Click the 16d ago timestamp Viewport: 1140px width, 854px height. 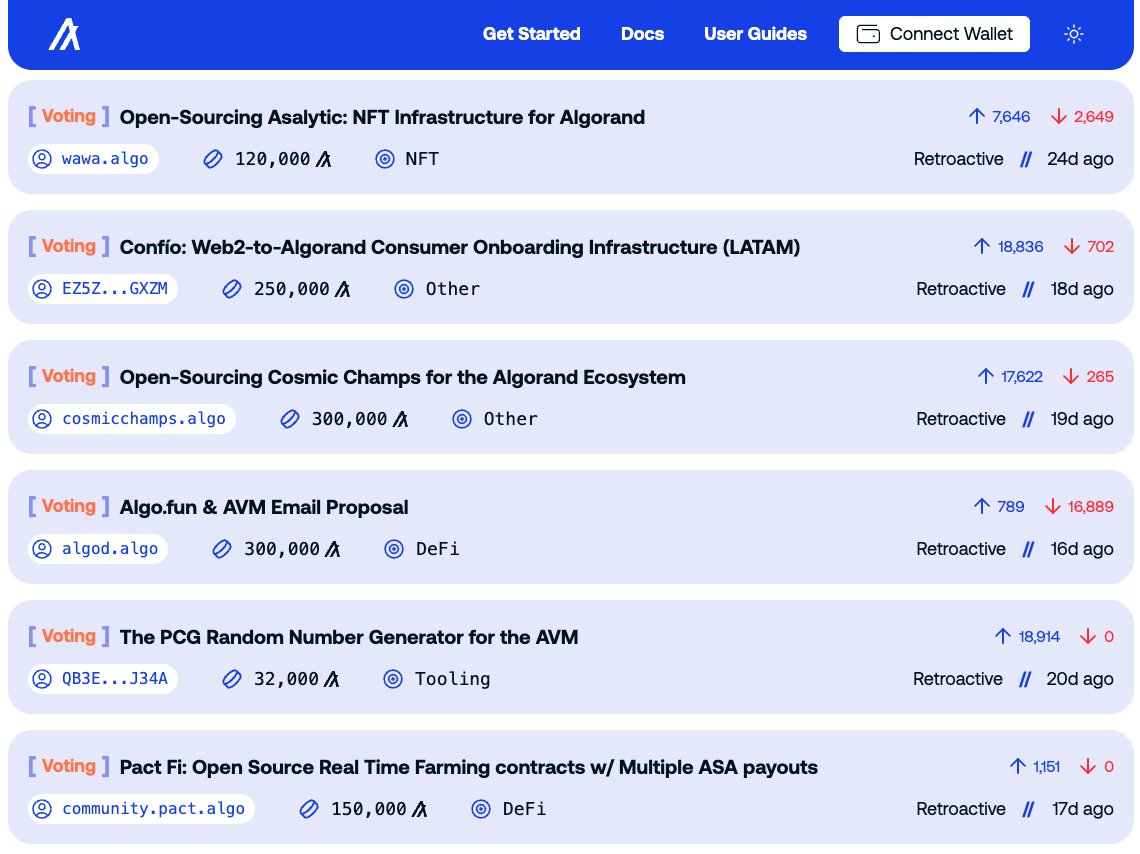coord(1082,549)
